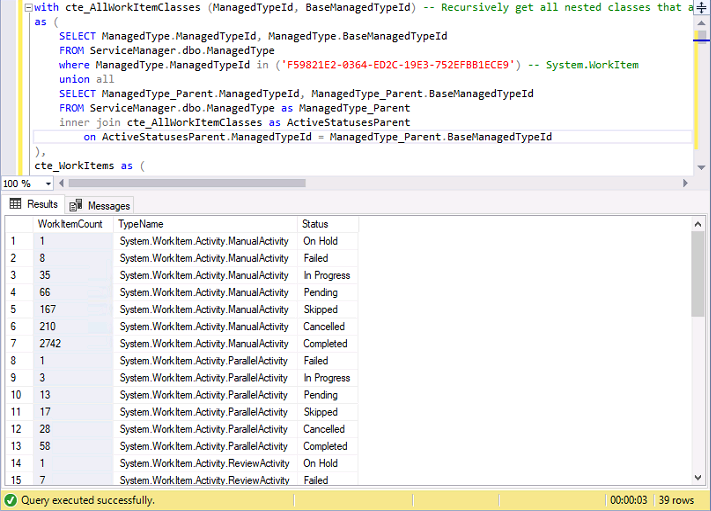The height and width of the screenshot is (511, 711).
Task: Switch to the Results tab
Action: pyautogui.click(x=34, y=204)
